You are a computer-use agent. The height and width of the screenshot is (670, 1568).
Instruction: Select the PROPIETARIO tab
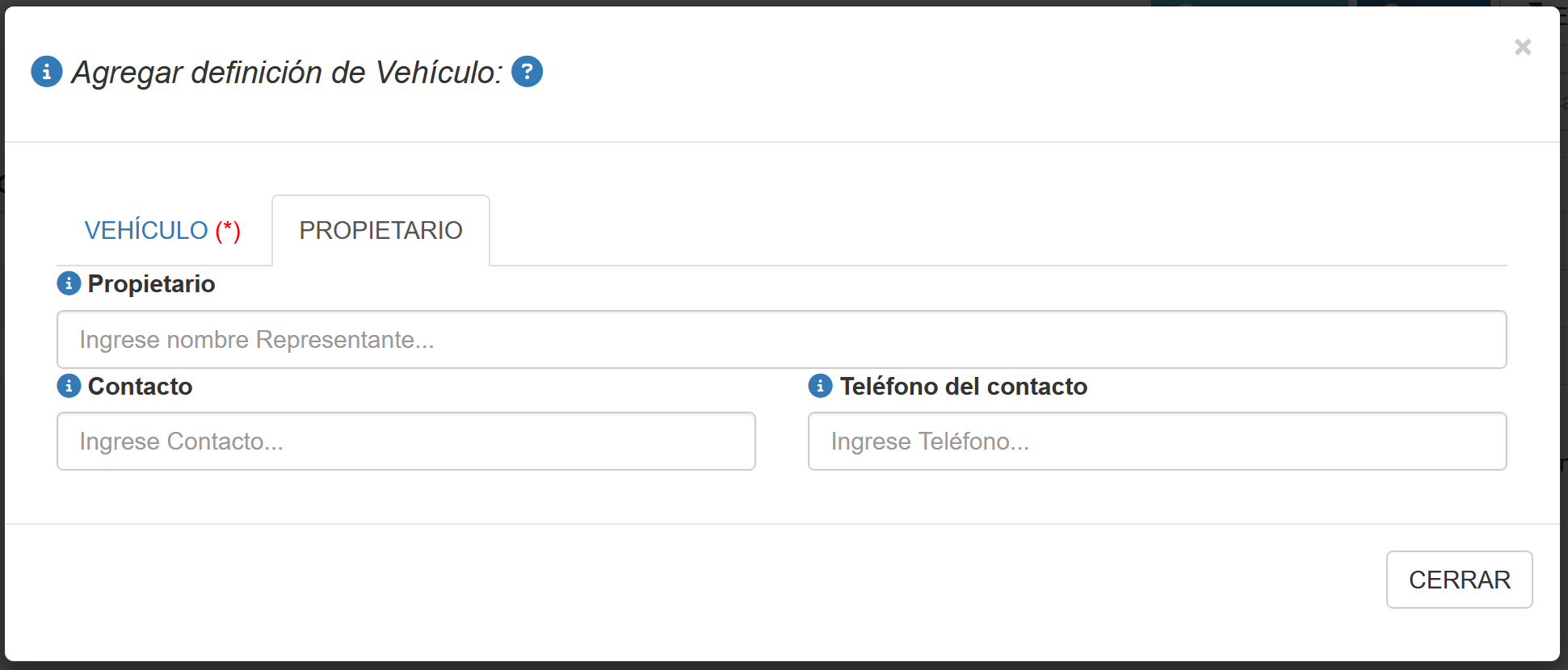tap(380, 231)
